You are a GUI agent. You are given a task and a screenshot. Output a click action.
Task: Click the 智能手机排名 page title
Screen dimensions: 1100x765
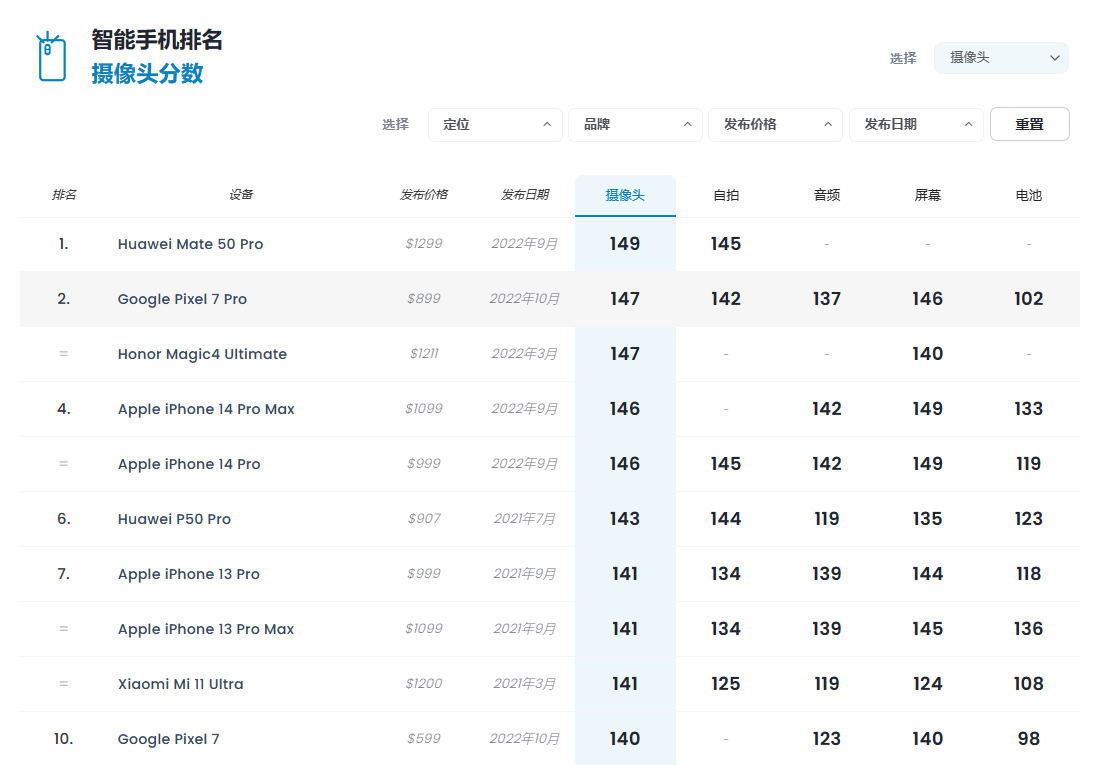157,39
